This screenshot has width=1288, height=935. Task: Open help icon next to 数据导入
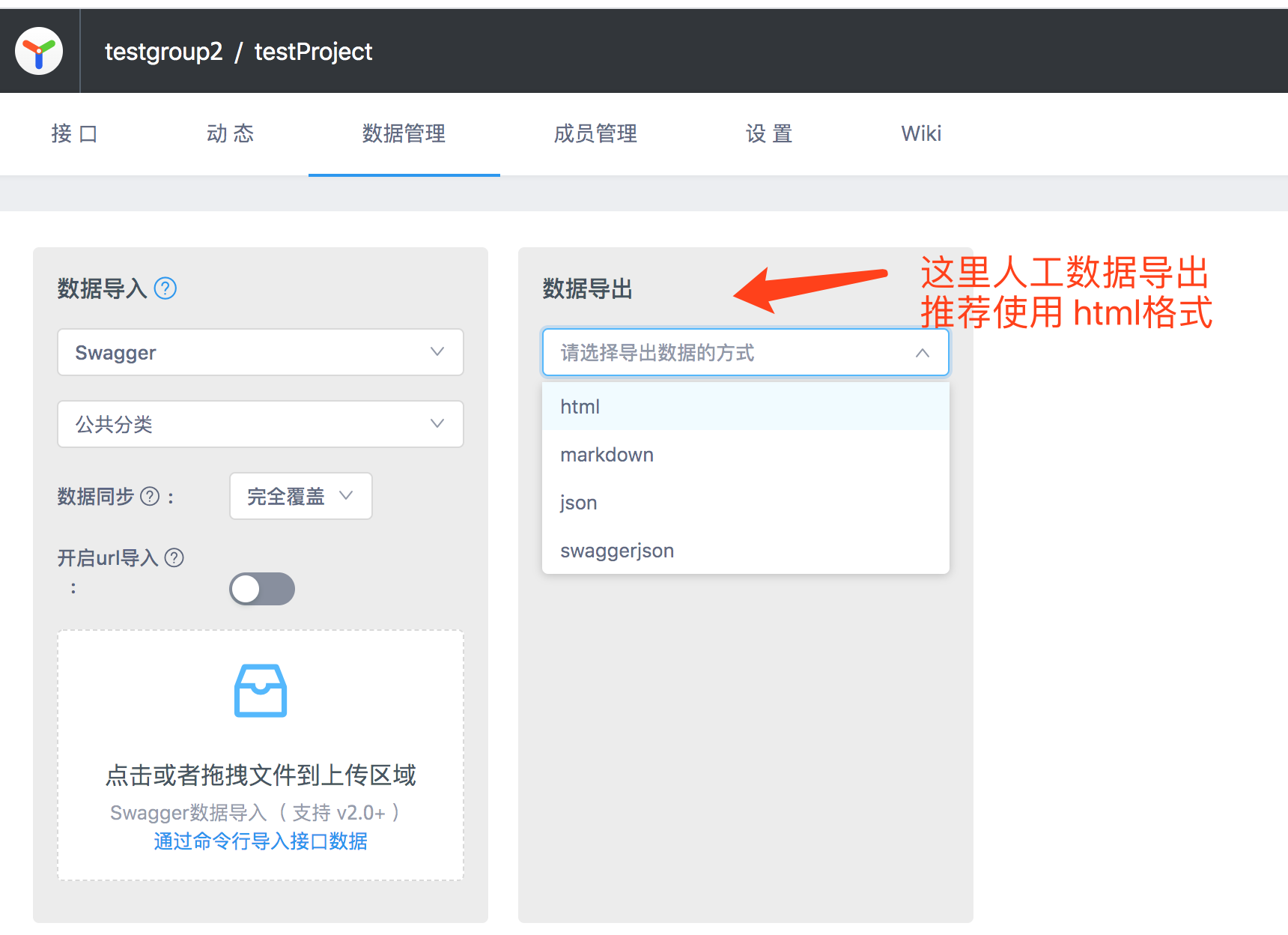click(165, 288)
